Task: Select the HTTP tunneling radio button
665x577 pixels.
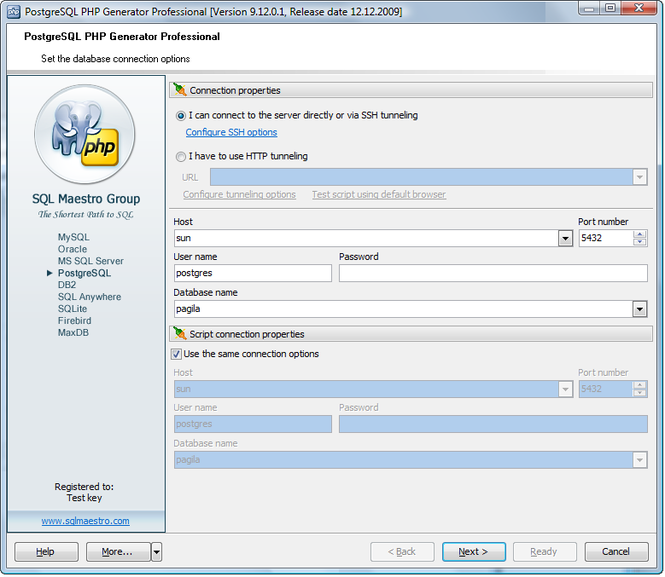Action: coord(181,156)
